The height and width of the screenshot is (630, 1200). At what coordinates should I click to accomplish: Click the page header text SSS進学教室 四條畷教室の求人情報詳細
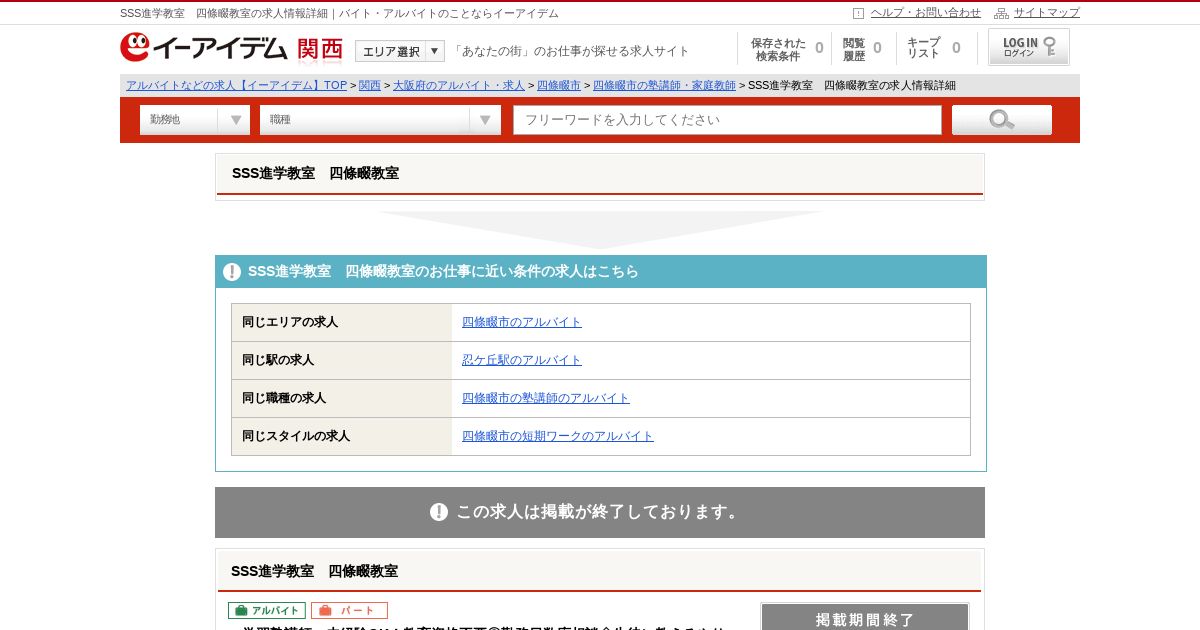224,13
